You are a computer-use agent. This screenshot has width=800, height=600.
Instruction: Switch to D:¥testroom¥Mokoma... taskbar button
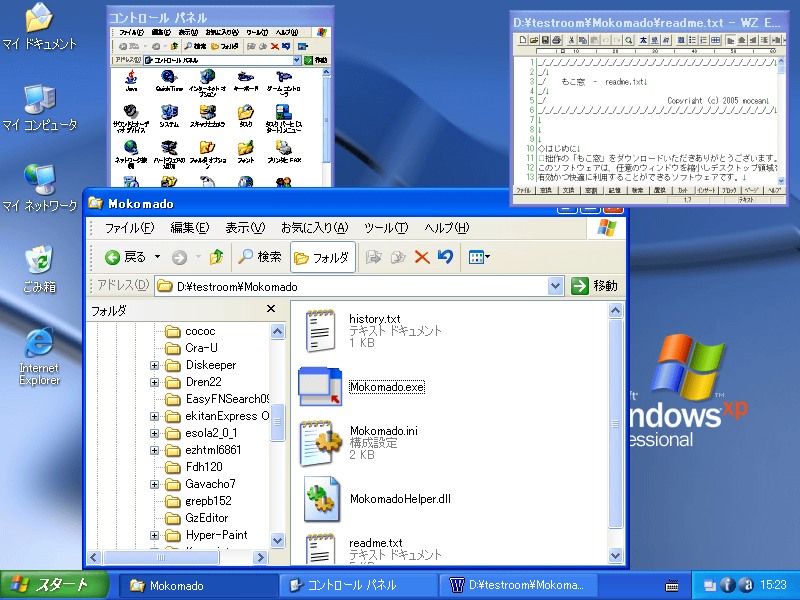(x=518, y=585)
